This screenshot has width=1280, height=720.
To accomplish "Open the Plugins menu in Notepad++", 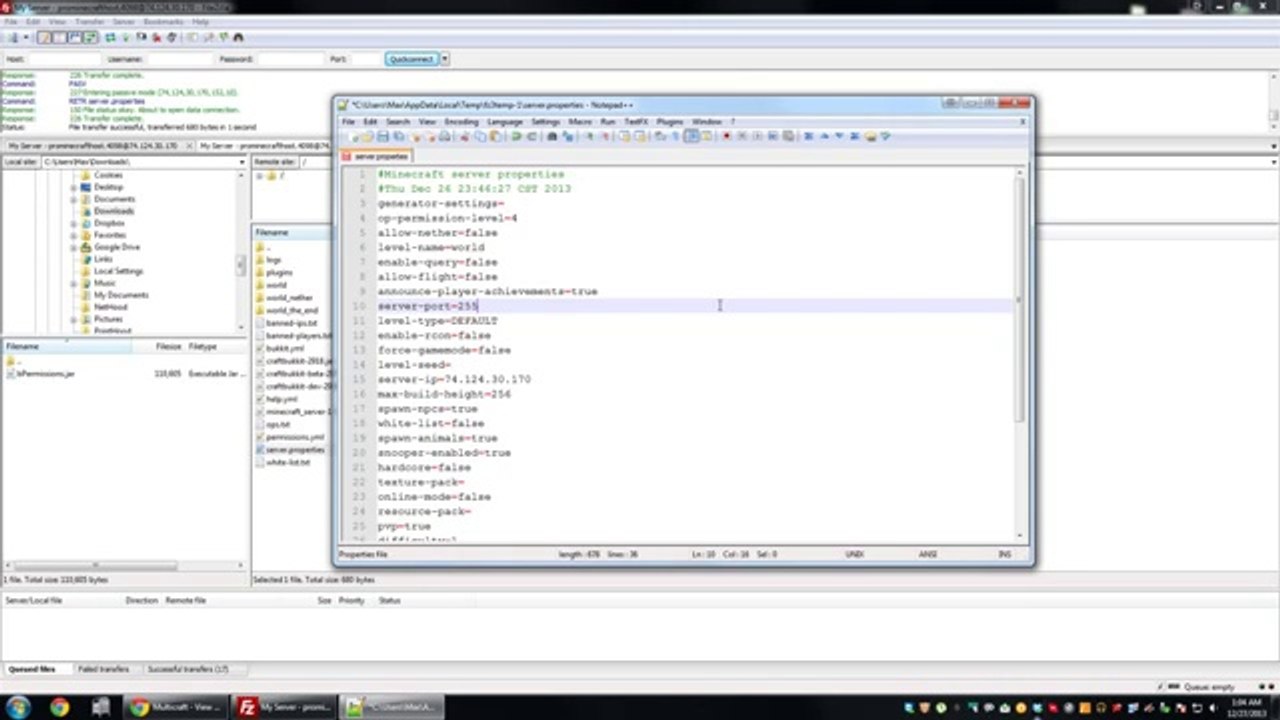I will (669, 122).
